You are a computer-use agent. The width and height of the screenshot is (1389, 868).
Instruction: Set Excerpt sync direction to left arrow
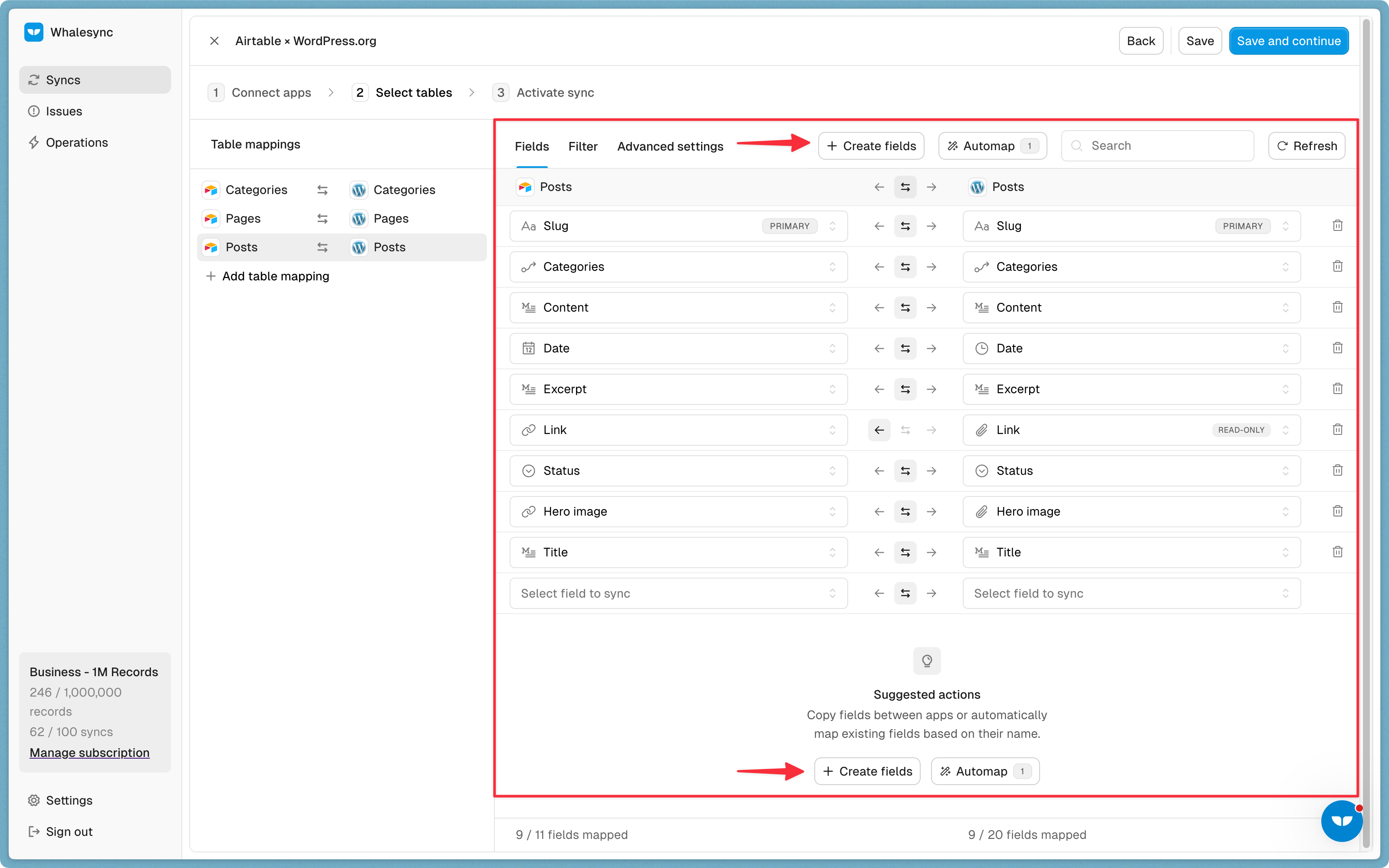pos(879,389)
